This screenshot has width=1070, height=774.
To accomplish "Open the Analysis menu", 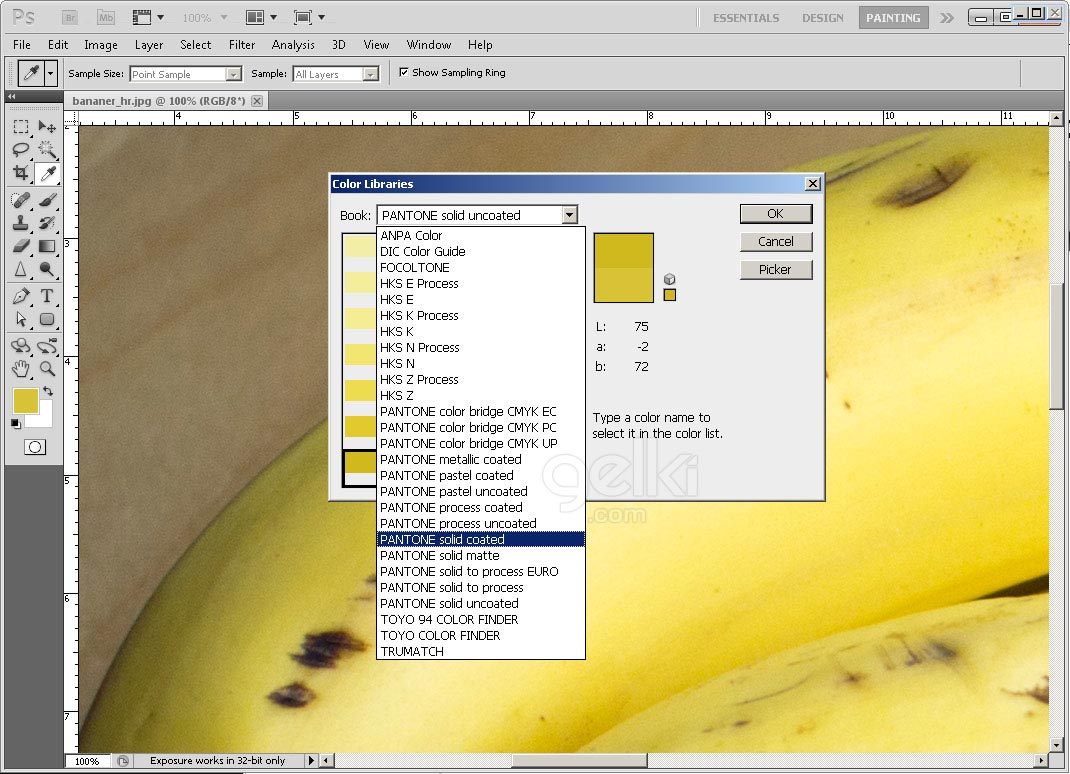I will click(293, 44).
